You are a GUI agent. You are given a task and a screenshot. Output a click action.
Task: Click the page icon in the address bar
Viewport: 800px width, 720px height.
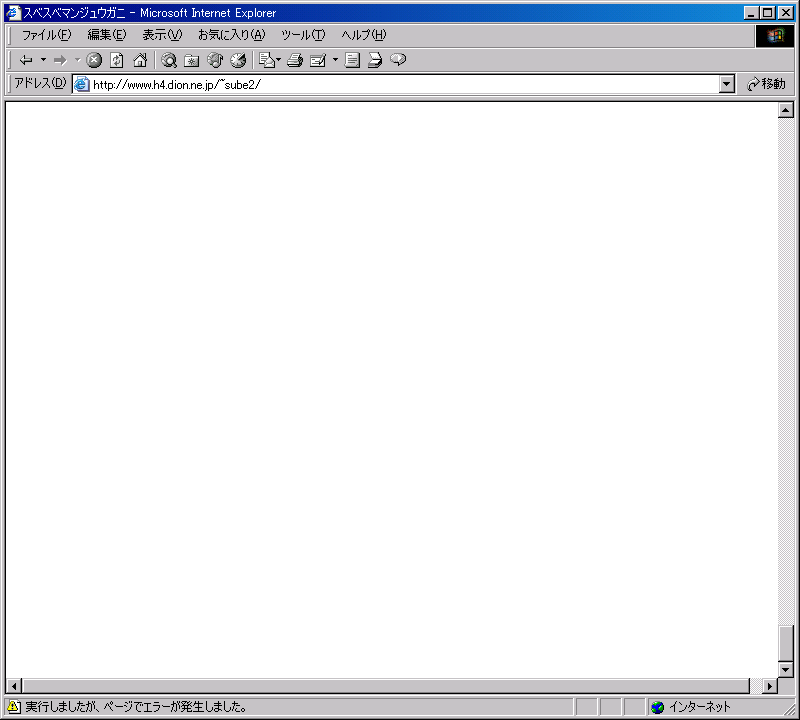click(x=82, y=85)
